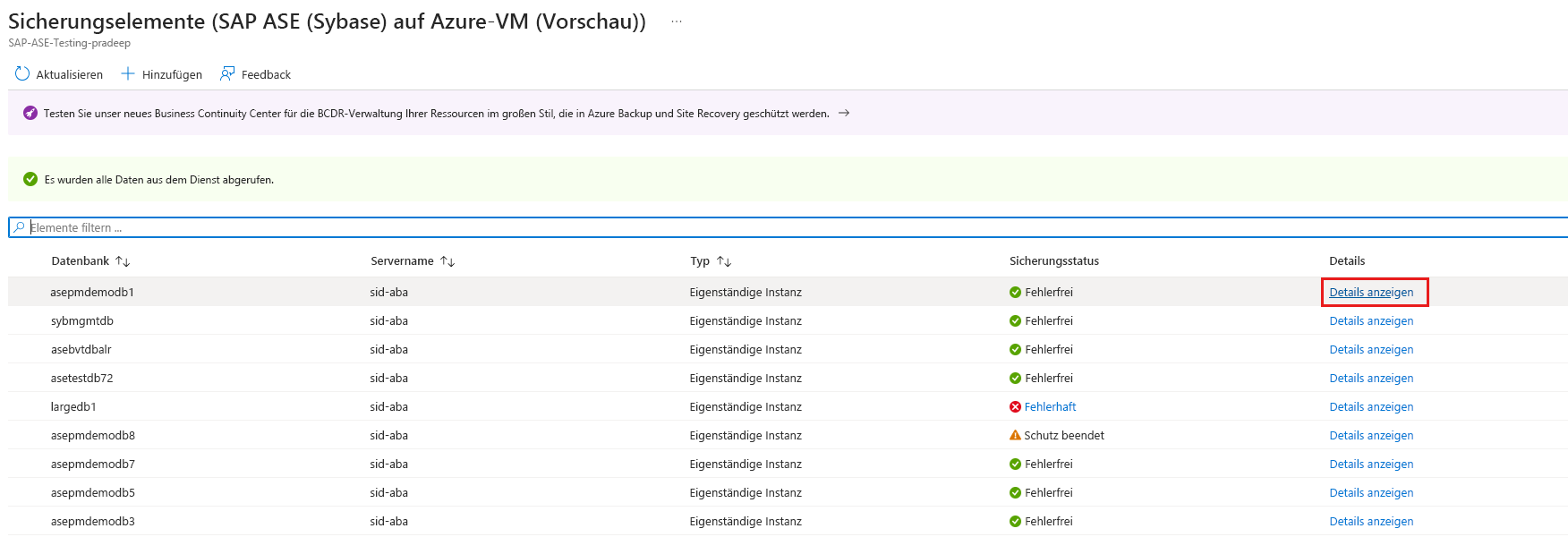The image size is (1568, 537).
Task: Click Fehlerfrei status text for asepmdemodb7
Action: pos(1049,464)
